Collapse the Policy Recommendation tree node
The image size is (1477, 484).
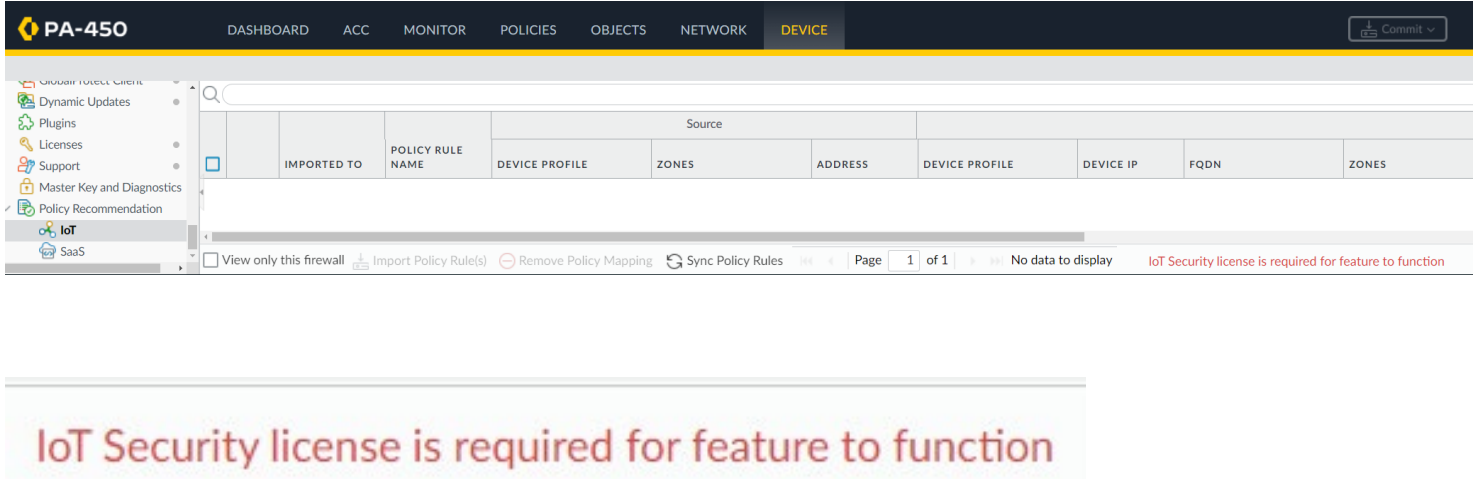pos(9,209)
